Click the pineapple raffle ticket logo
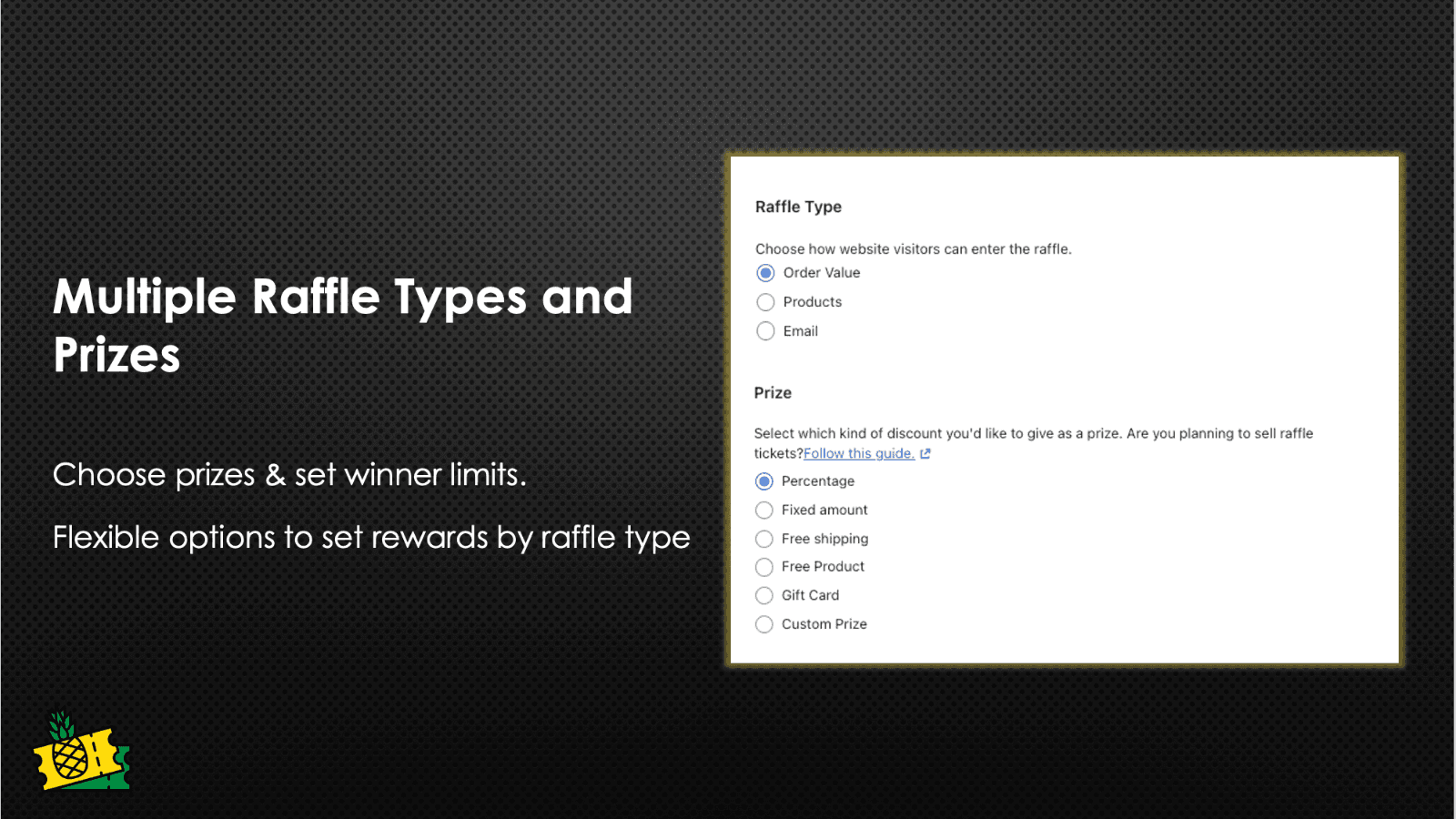Screen dimensions: 1456x819 point(82,752)
